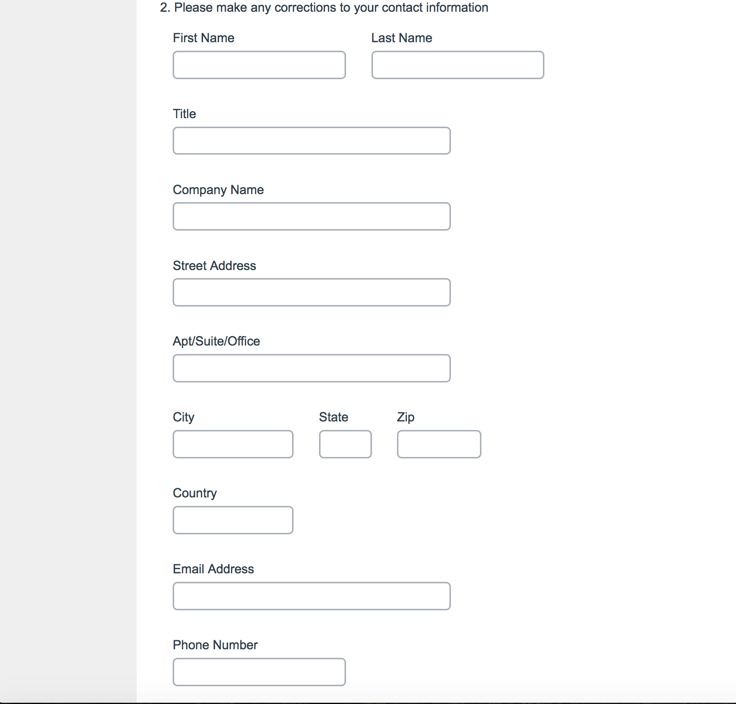Select the Email Address text box
736x704 pixels.
(311, 596)
